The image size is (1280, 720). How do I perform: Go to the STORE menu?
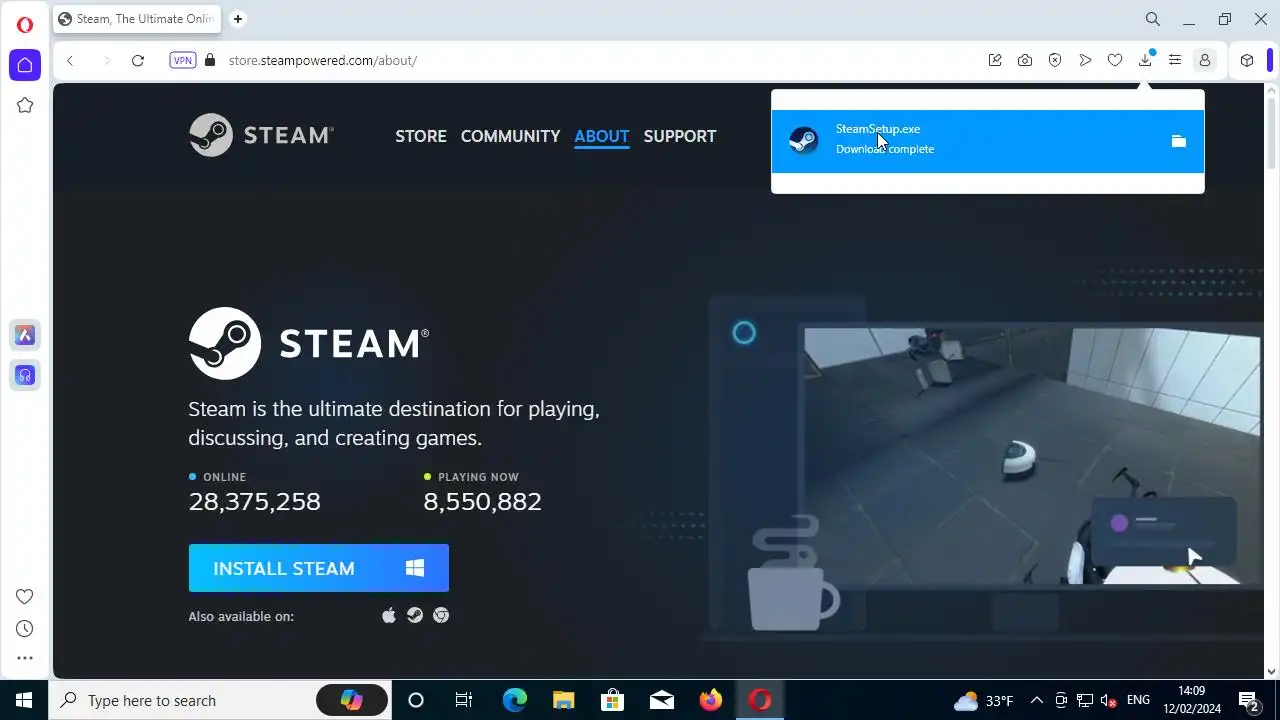[421, 136]
